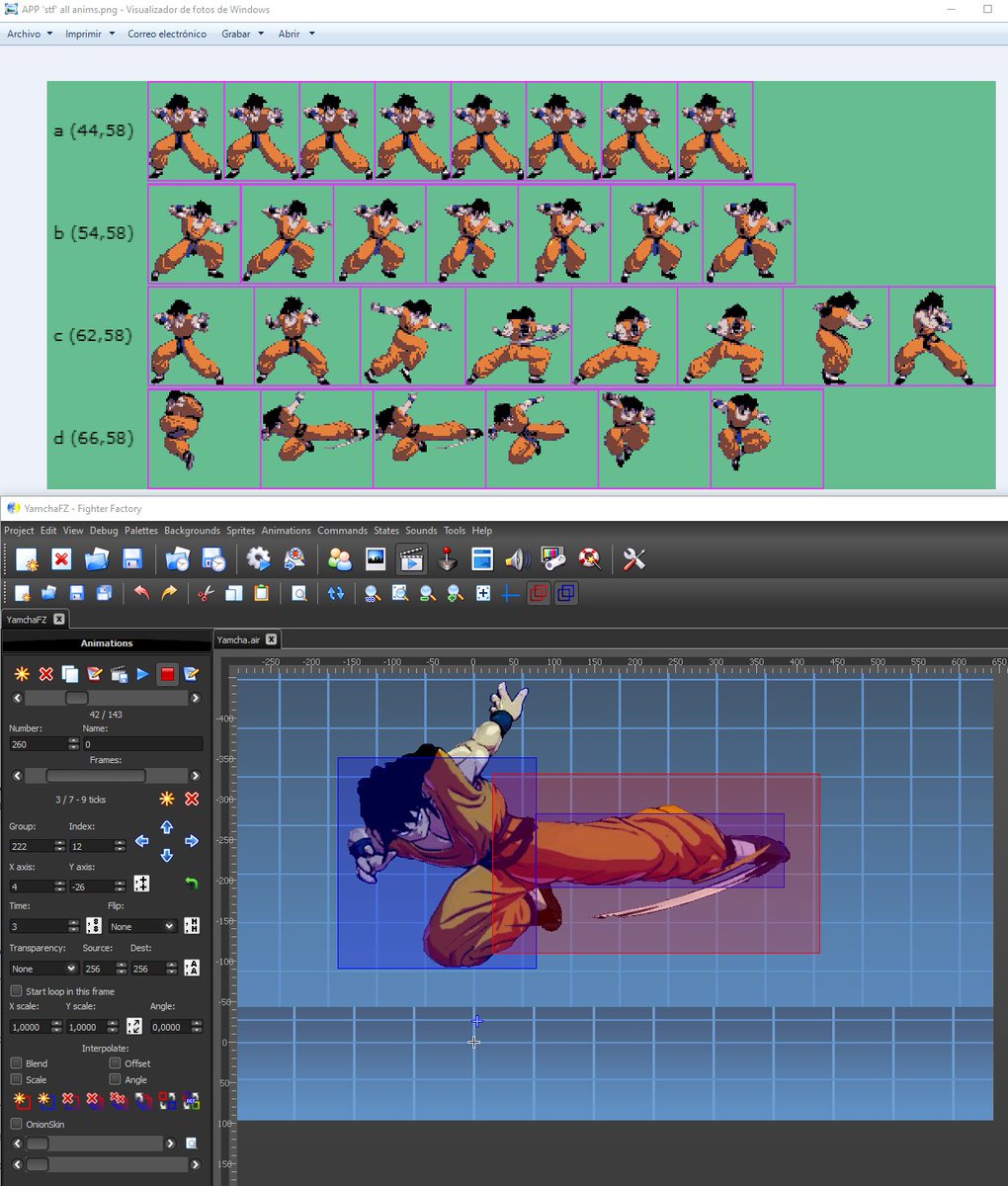Open the Palettes menu
The image size is (1008, 1186).
tap(141, 531)
